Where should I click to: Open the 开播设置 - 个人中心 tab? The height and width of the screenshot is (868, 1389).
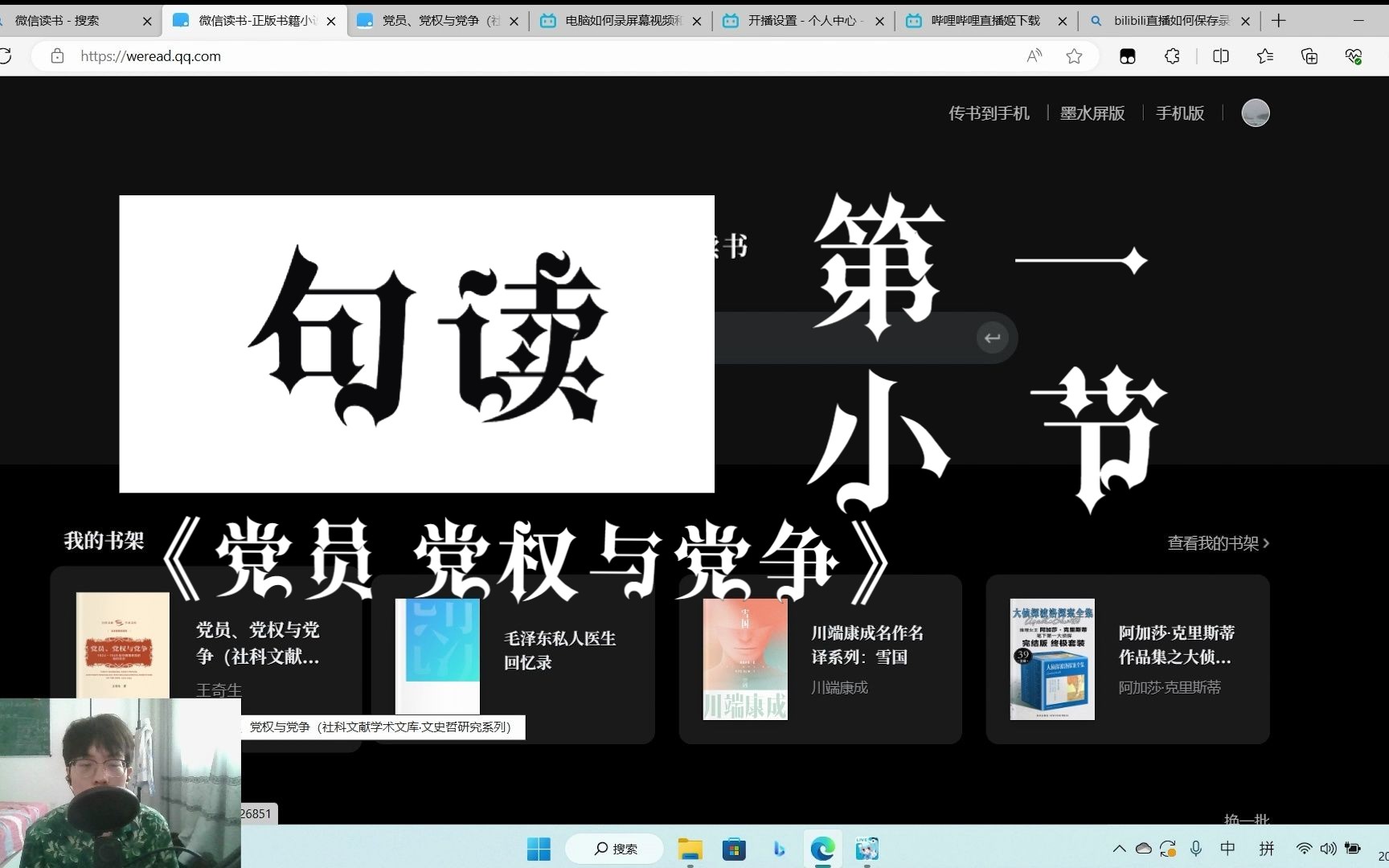(x=805, y=21)
